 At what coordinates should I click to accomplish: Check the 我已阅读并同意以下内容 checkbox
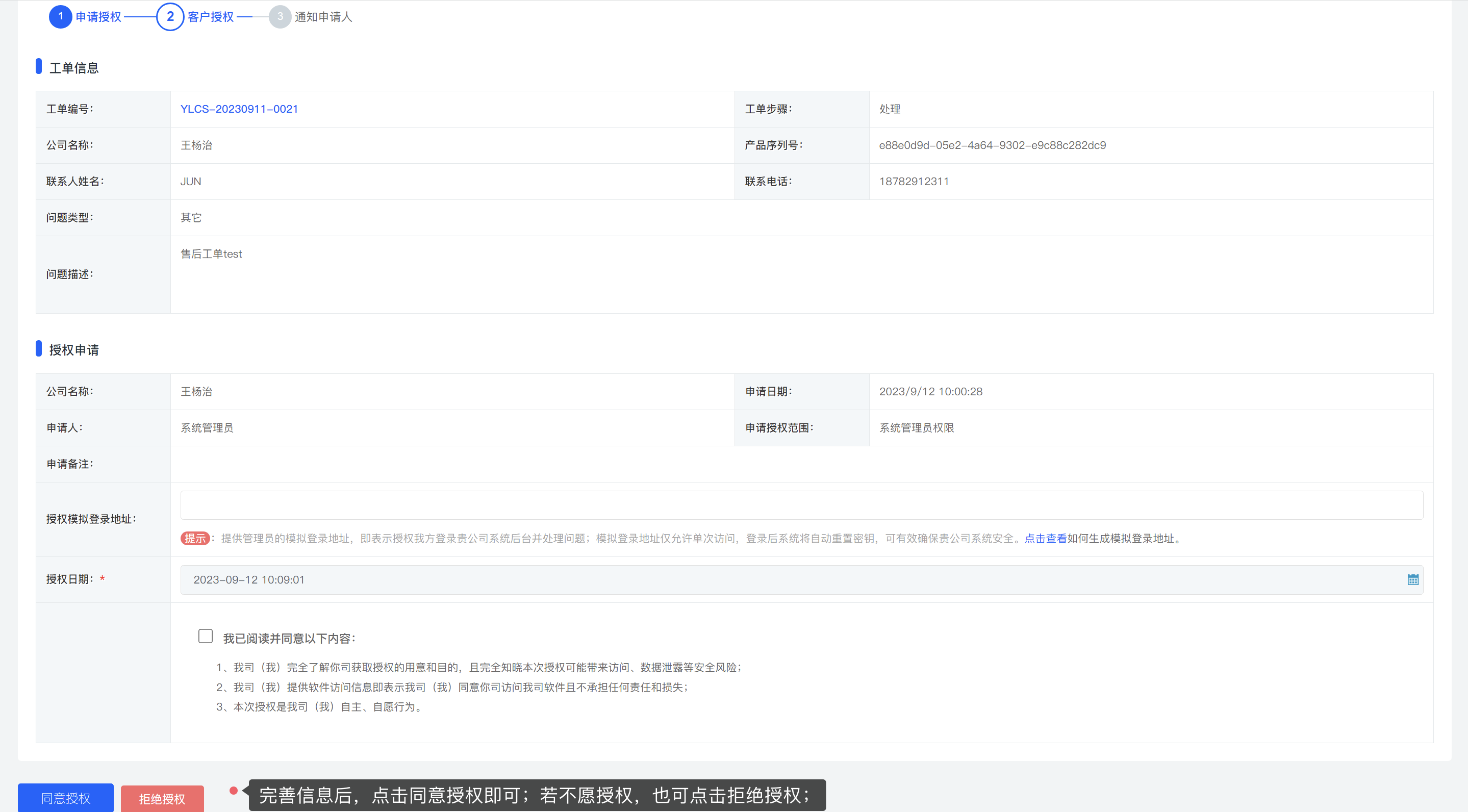(205, 636)
